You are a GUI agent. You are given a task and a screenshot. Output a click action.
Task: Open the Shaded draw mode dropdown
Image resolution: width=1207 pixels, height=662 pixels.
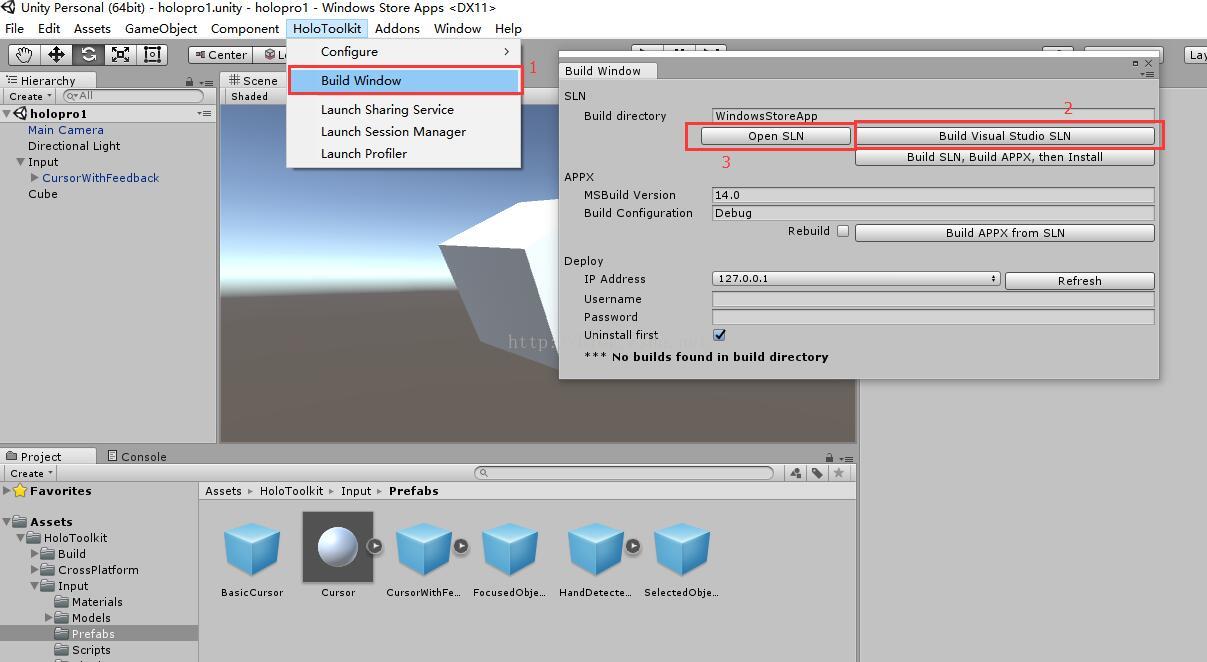pos(249,97)
